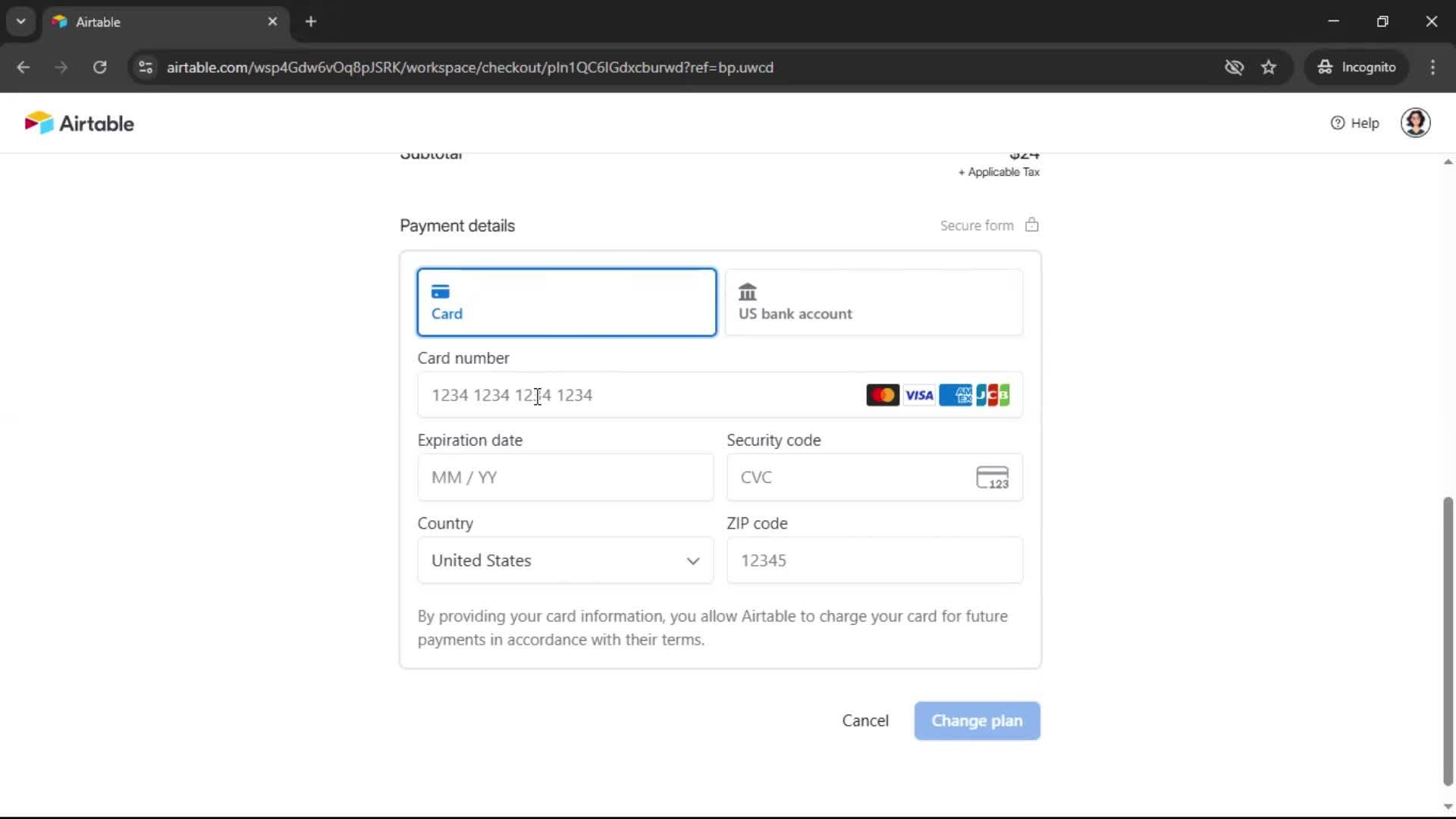1456x819 pixels.
Task: Click the third-party cookies blocked eye icon
Action: [x=1234, y=67]
